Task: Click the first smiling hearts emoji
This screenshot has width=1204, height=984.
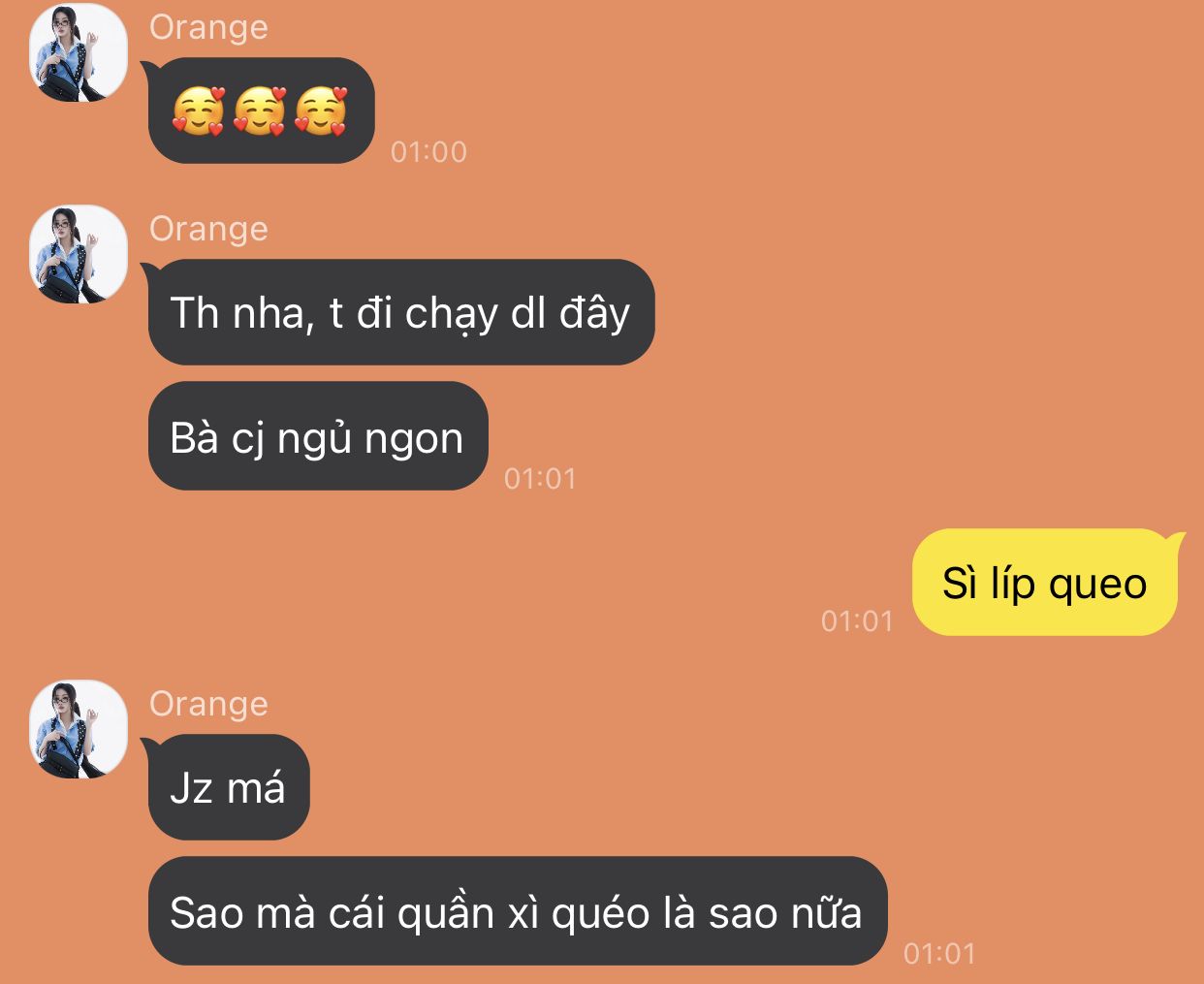Action: 199,111
